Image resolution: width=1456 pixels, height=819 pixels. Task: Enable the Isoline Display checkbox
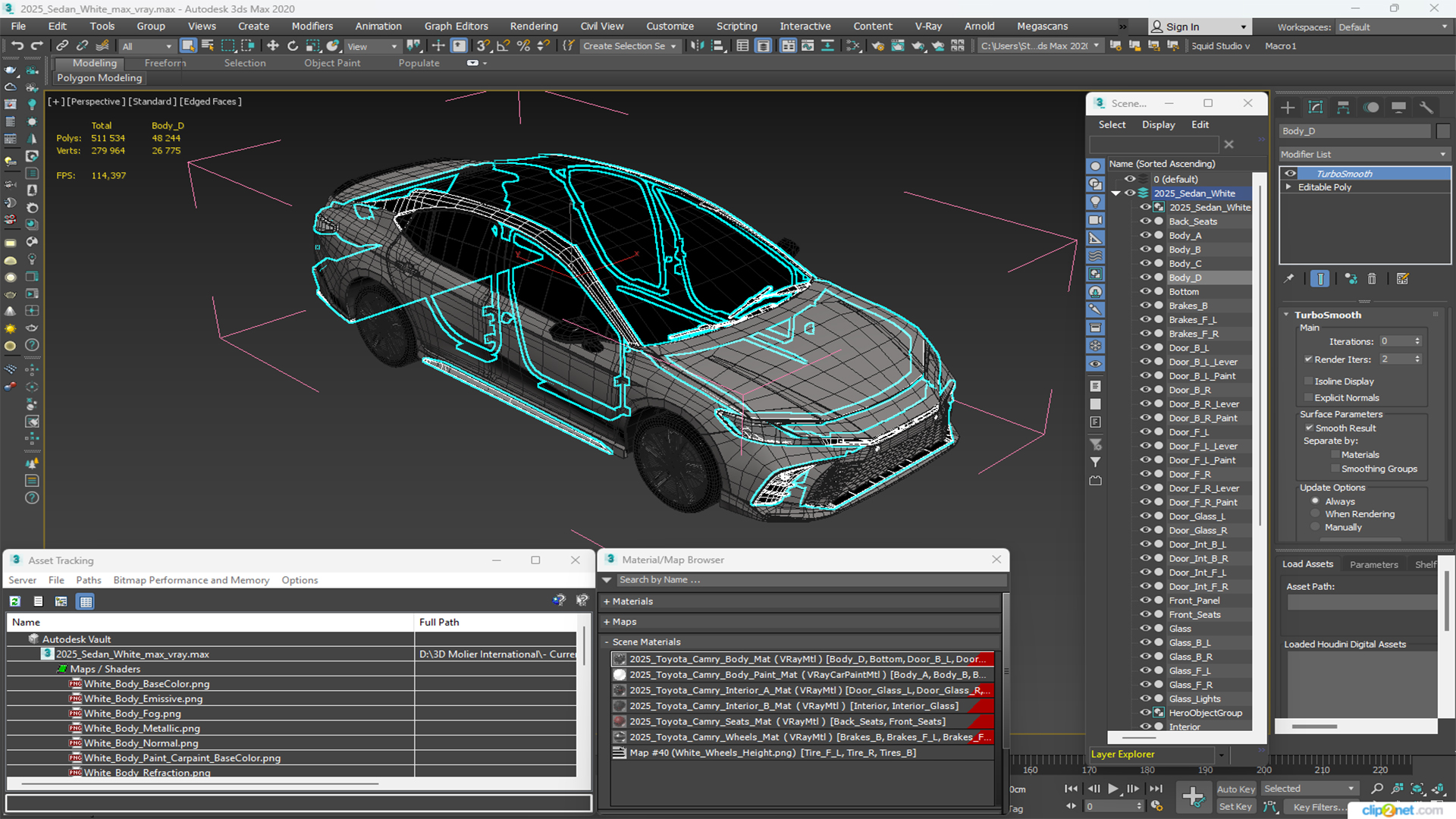pyautogui.click(x=1308, y=381)
